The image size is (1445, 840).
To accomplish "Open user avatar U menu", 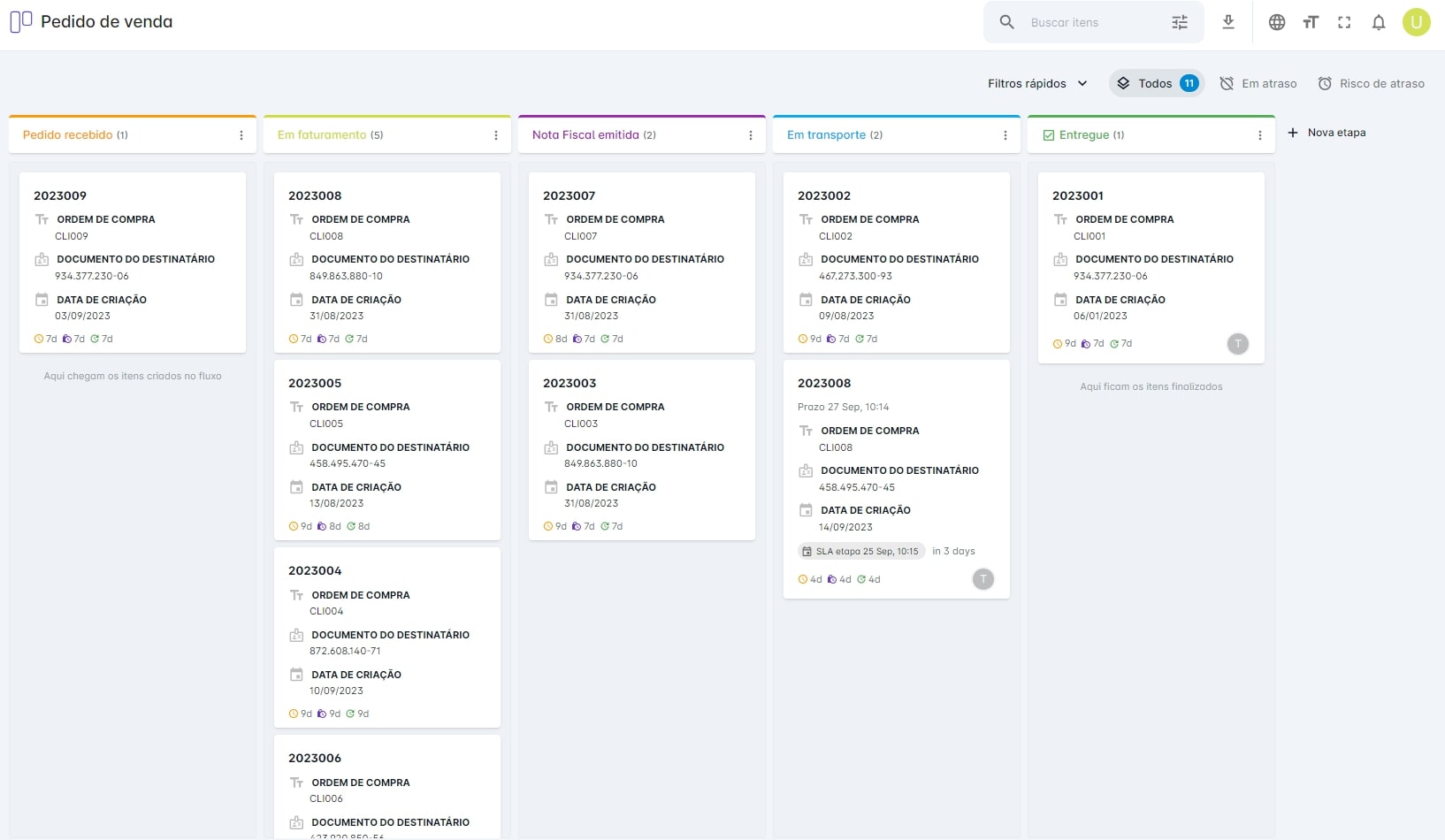I will (x=1417, y=22).
